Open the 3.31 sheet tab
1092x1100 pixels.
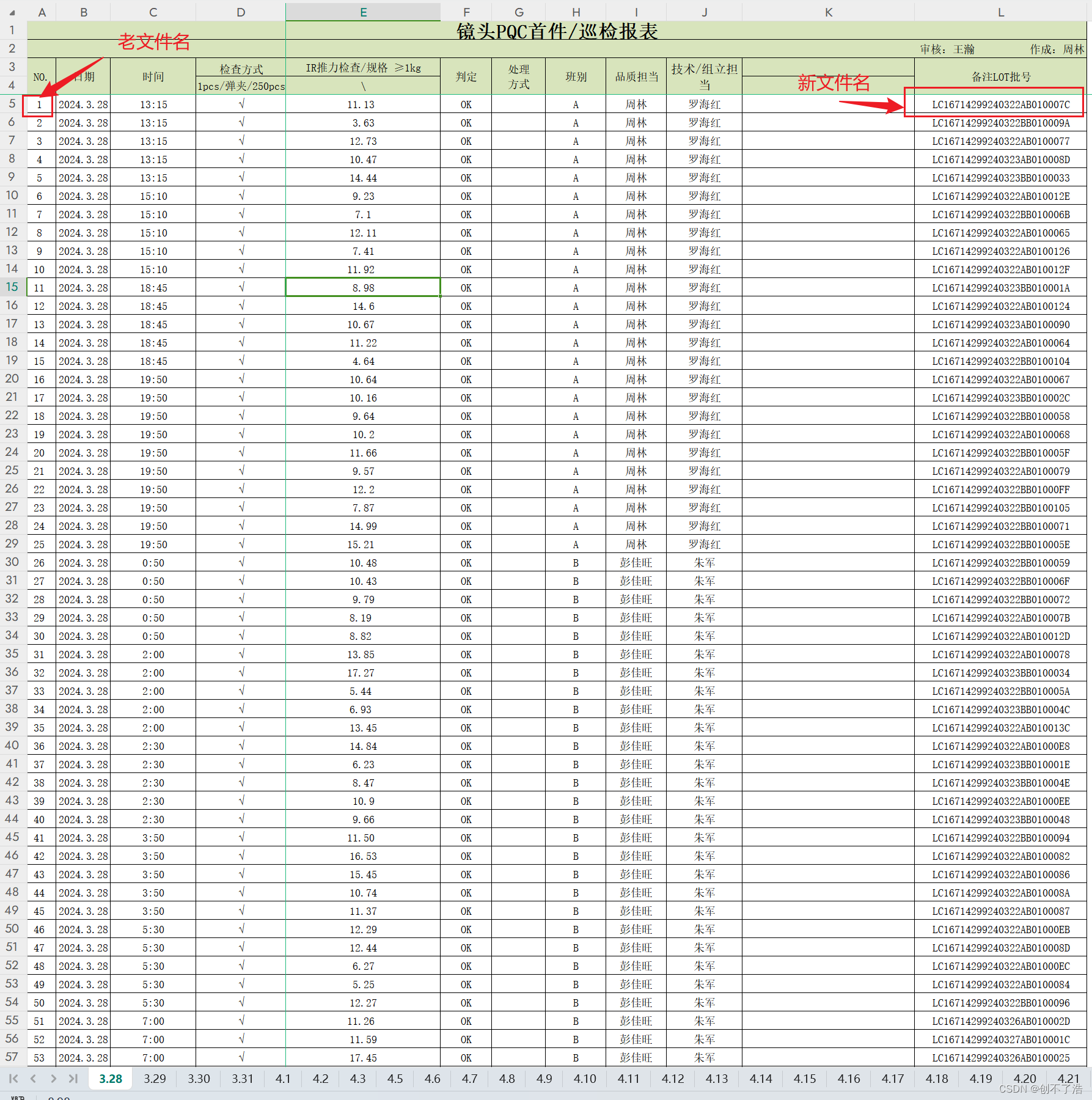pyautogui.click(x=243, y=1079)
